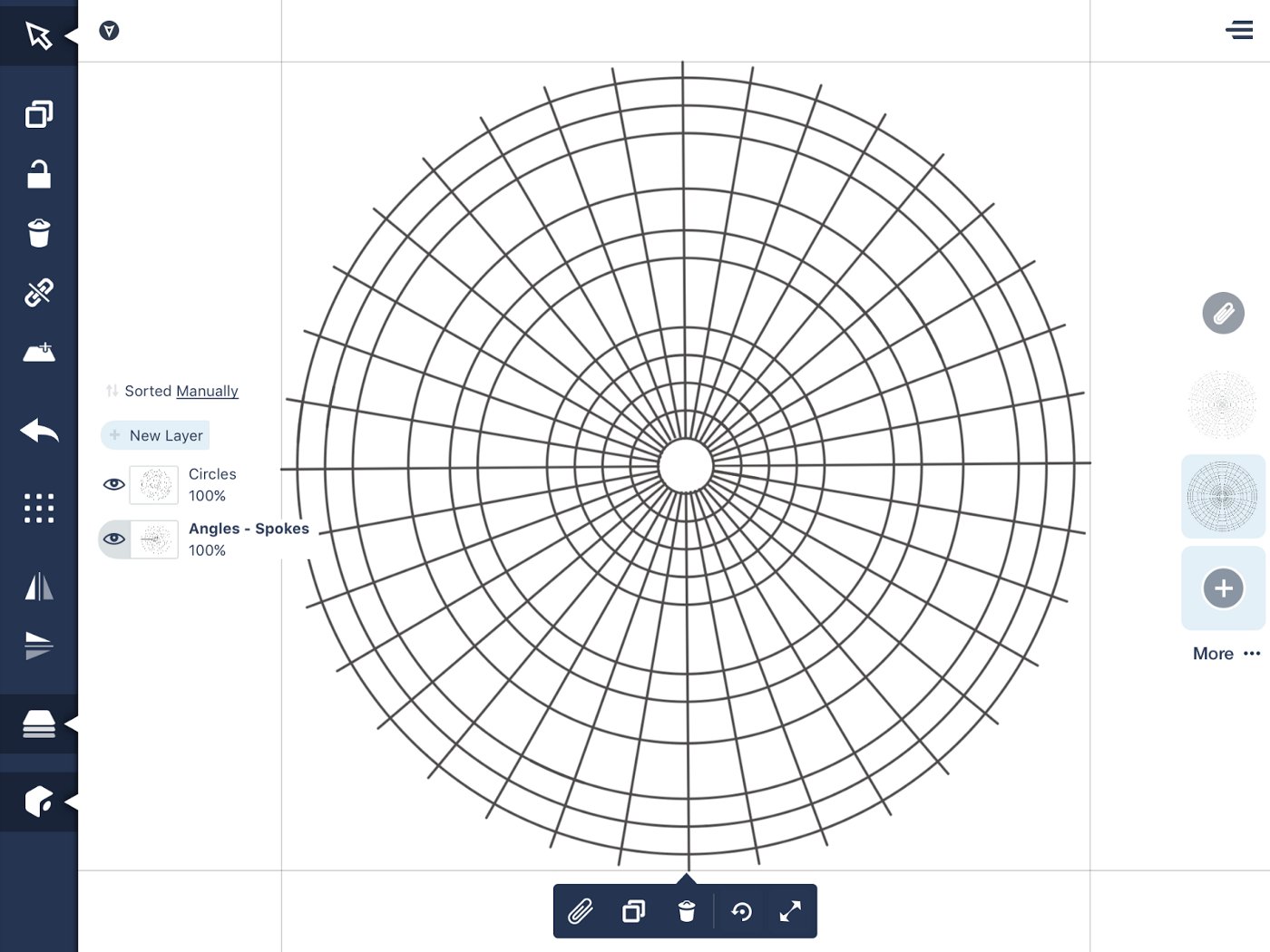Click the New Layer button

click(155, 435)
